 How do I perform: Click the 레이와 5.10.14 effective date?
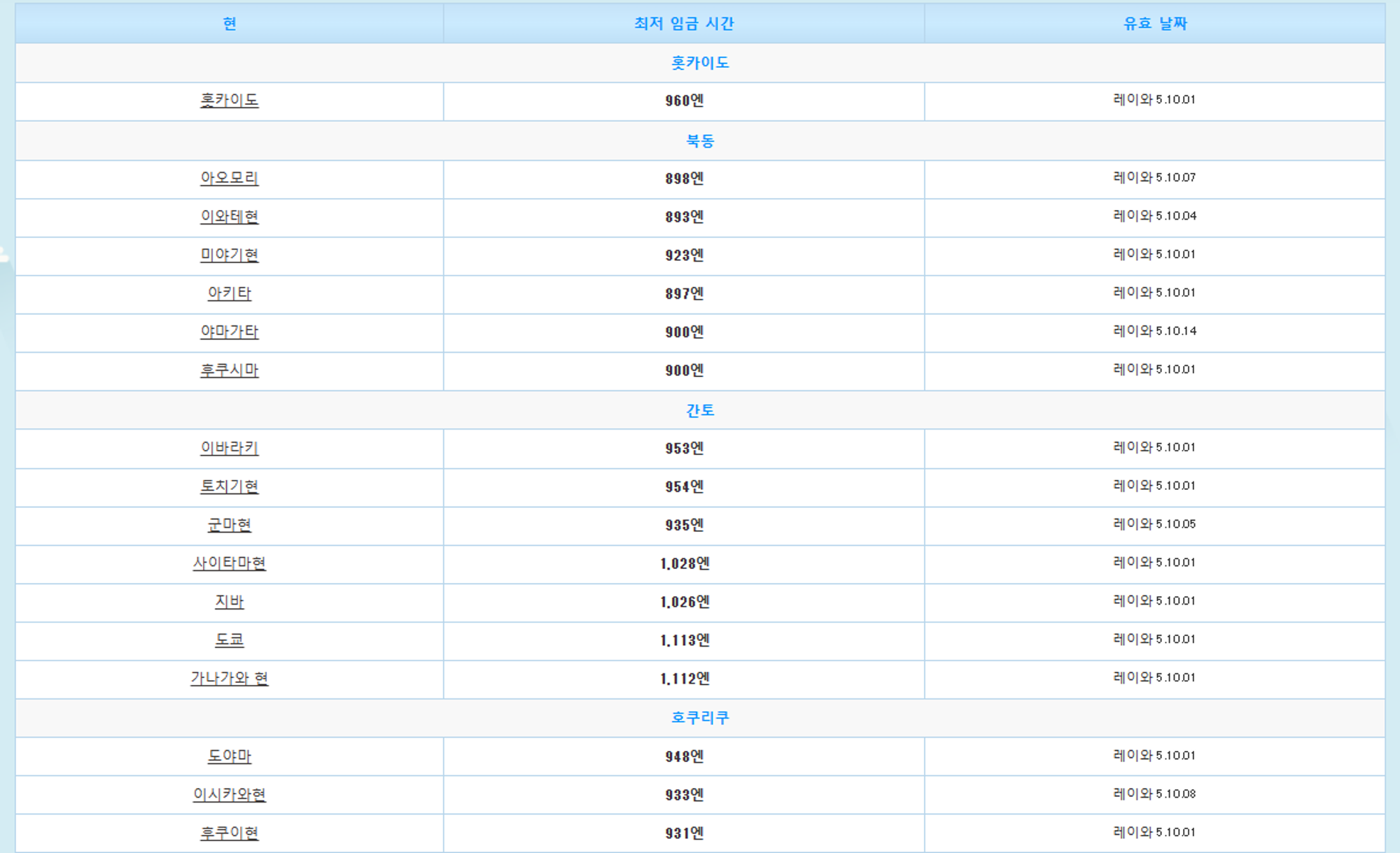pos(1154,331)
